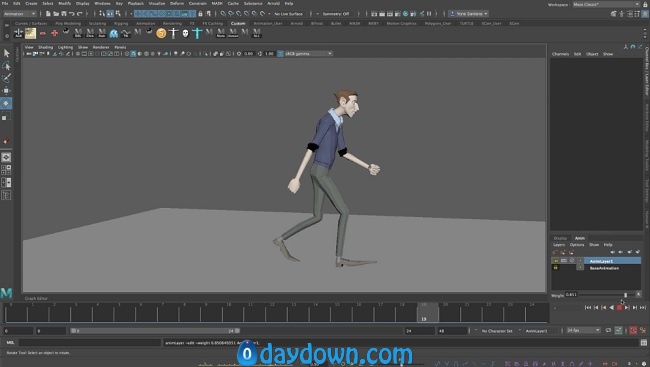Open the Deform menu
Screen dimensions: 650x367
177,3
